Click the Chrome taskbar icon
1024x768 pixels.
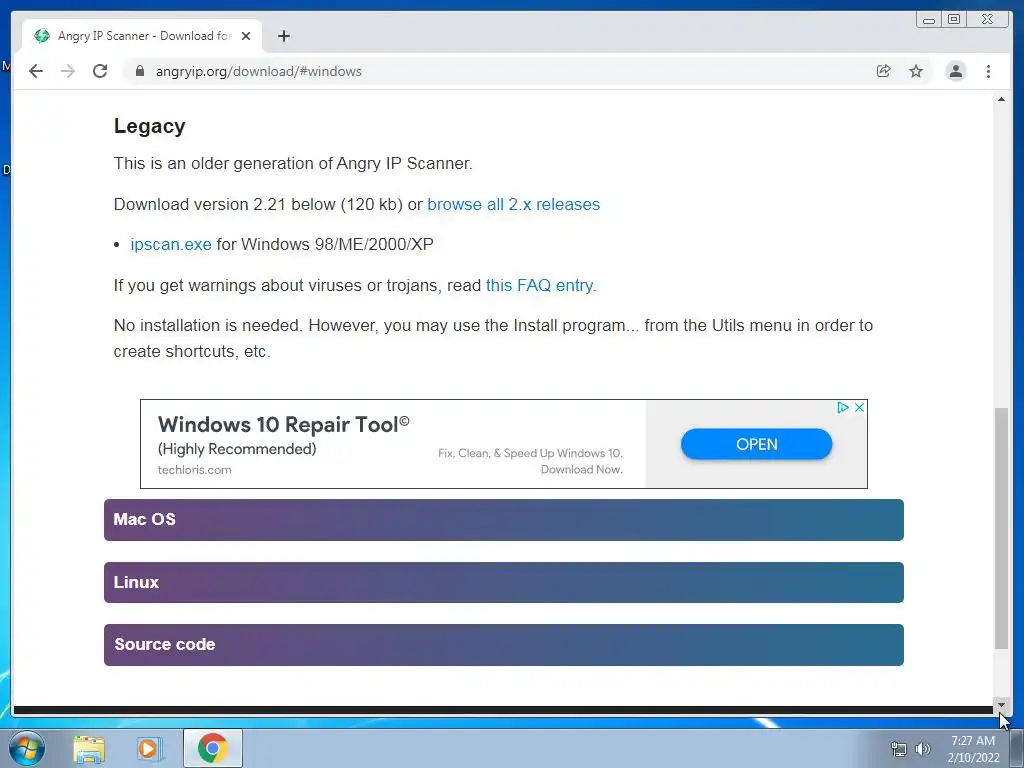[213, 748]
